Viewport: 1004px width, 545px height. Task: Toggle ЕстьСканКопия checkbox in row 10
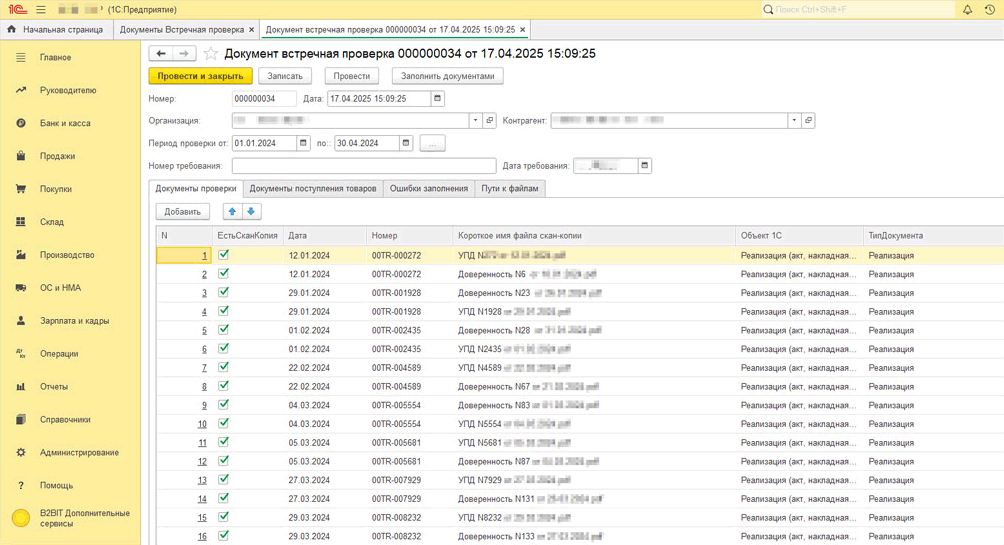[224, 424]
